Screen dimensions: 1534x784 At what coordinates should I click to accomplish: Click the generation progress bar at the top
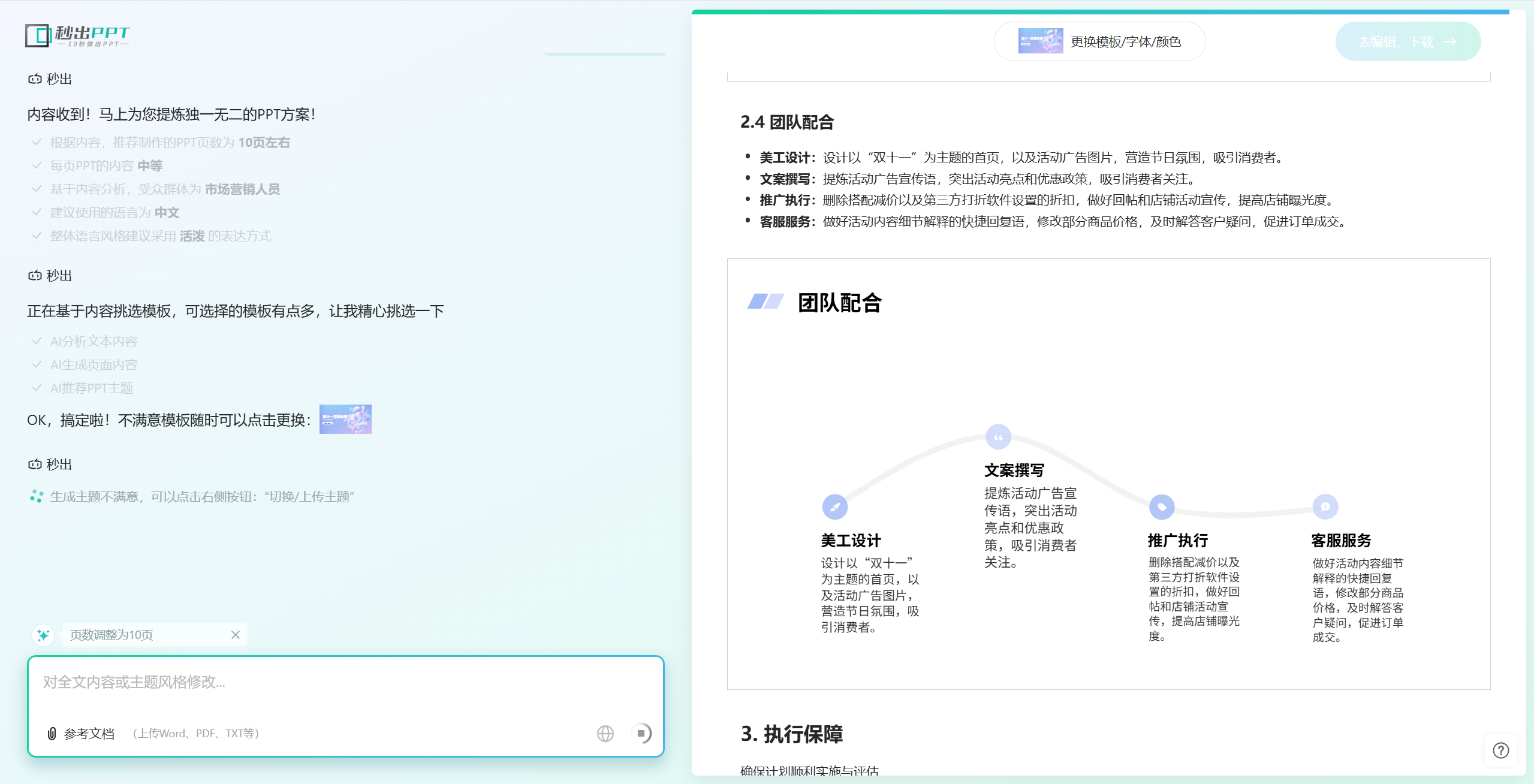(x=1100, y=11)
